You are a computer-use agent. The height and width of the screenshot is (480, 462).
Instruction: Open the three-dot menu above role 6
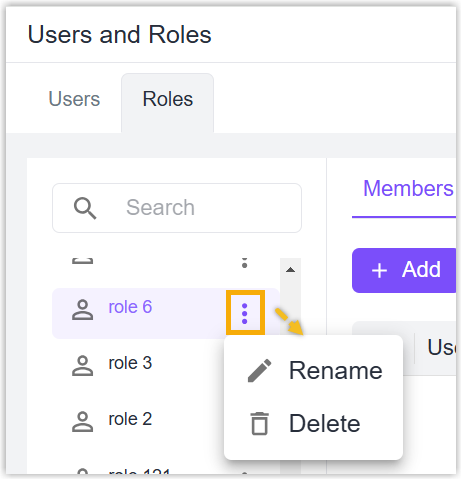click(x=245, y=263)
